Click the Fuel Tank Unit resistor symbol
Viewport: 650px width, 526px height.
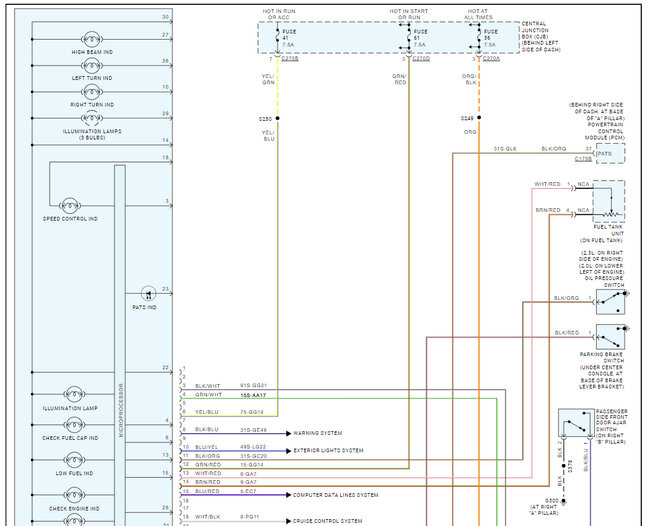coord(611,214)
